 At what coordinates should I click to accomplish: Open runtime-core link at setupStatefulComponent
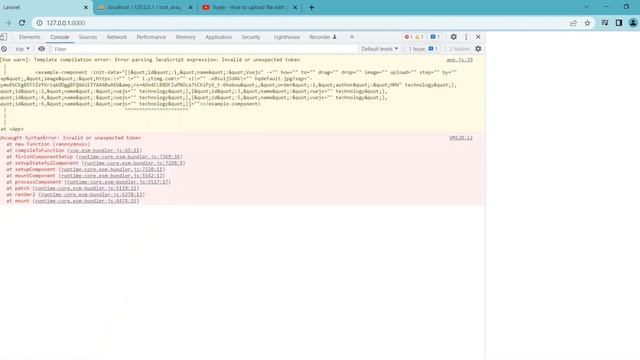133,163
